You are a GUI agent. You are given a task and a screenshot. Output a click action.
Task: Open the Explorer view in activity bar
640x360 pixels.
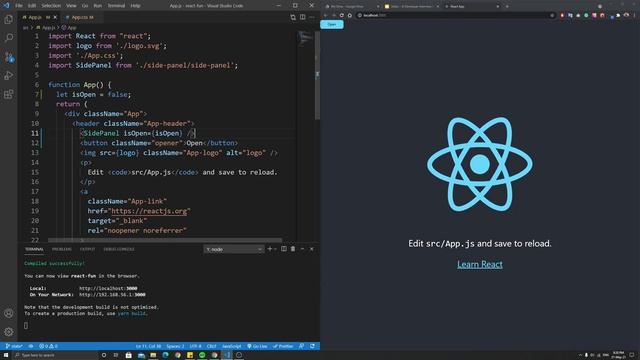9,19
